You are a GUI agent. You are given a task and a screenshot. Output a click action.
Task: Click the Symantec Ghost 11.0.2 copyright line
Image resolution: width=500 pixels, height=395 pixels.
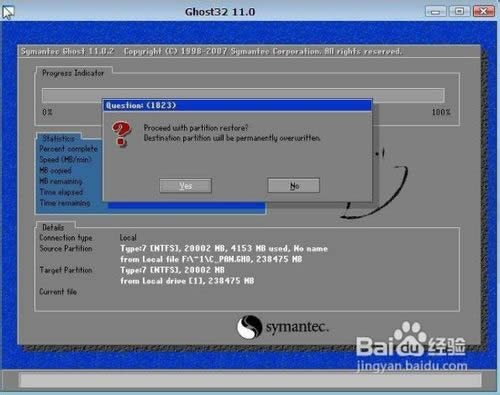tap(211, 51)
